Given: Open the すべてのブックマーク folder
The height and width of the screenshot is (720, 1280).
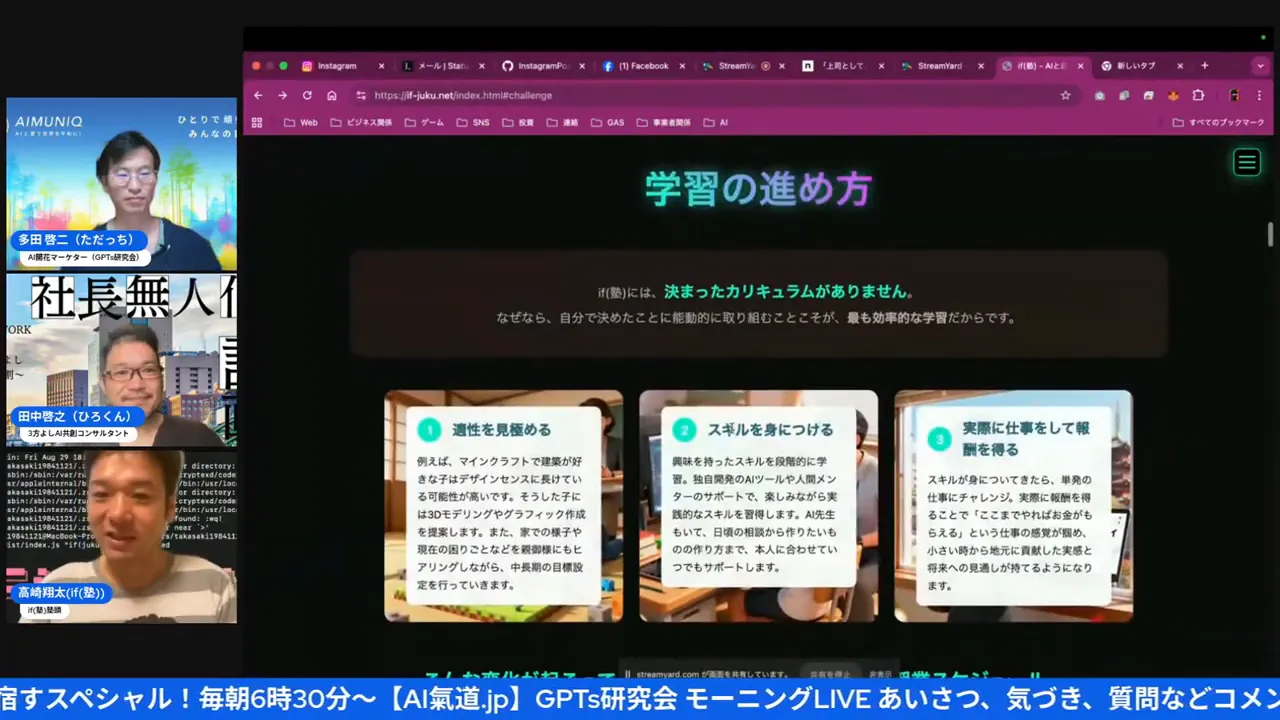Looking at the screenshot, I should pyautogui.click(x=1219, y=123).
